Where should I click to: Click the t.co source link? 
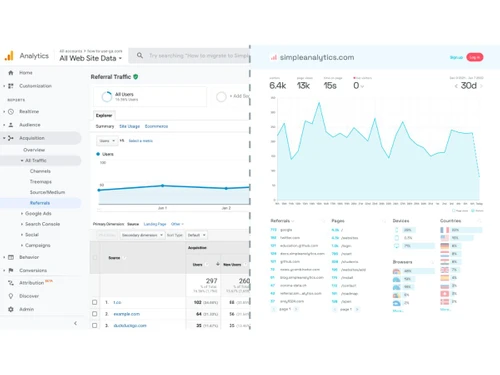117,302
